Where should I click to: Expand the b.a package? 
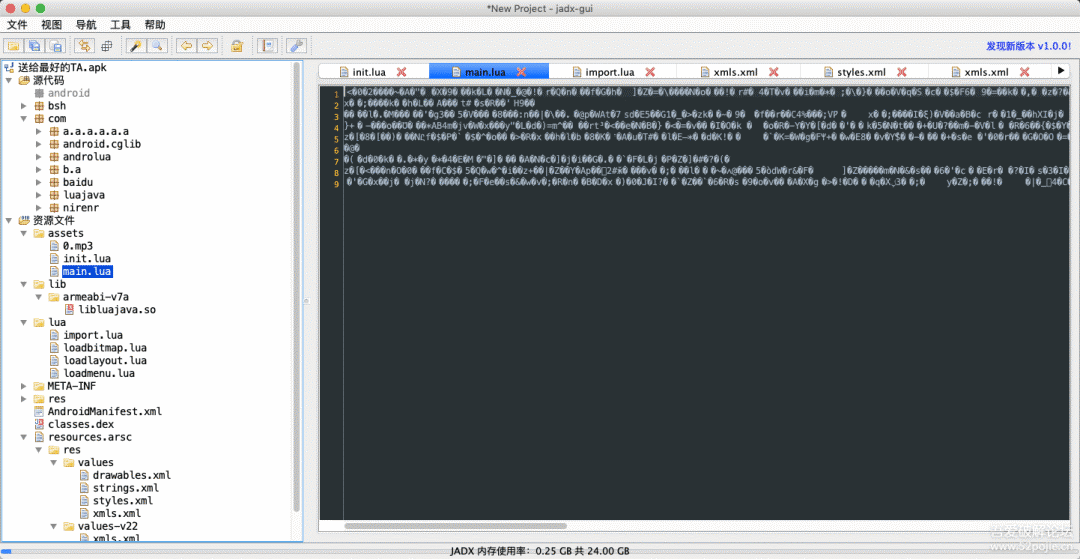point(39,169)
